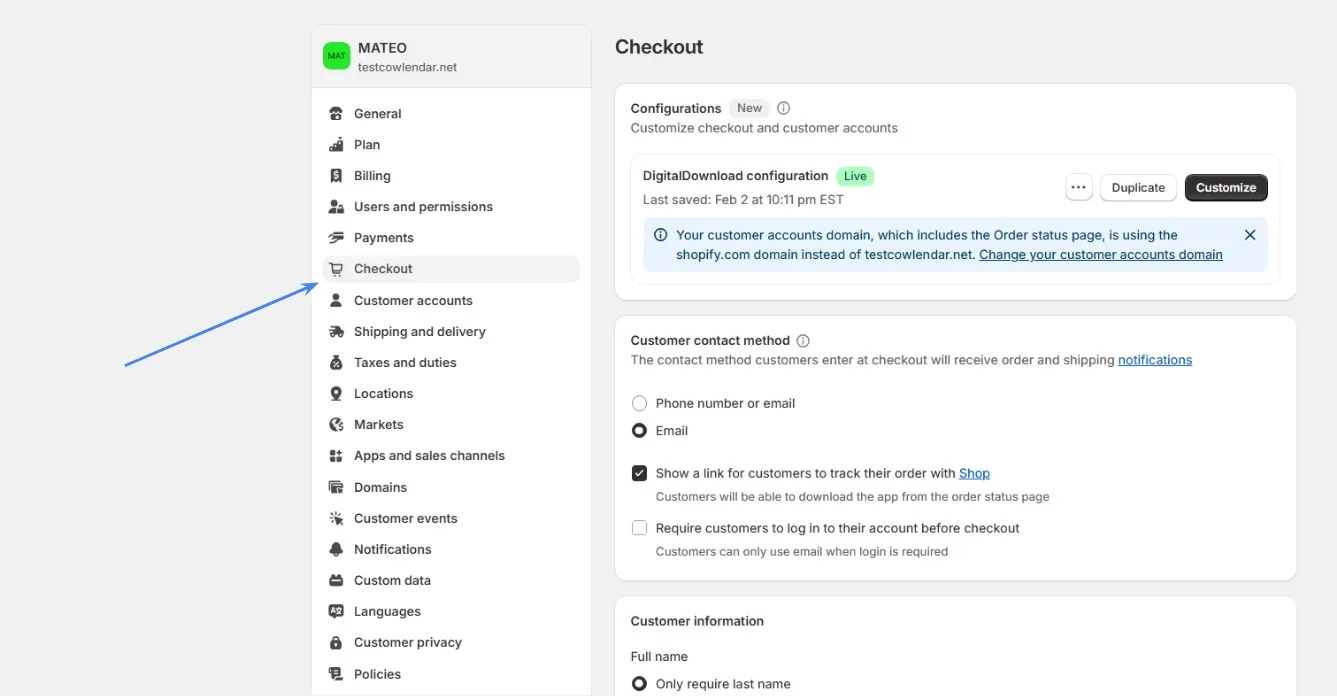Viewport: 1337px width, 696px height.
Task: Go to Customer privacy settings
Action: [451, 643]
